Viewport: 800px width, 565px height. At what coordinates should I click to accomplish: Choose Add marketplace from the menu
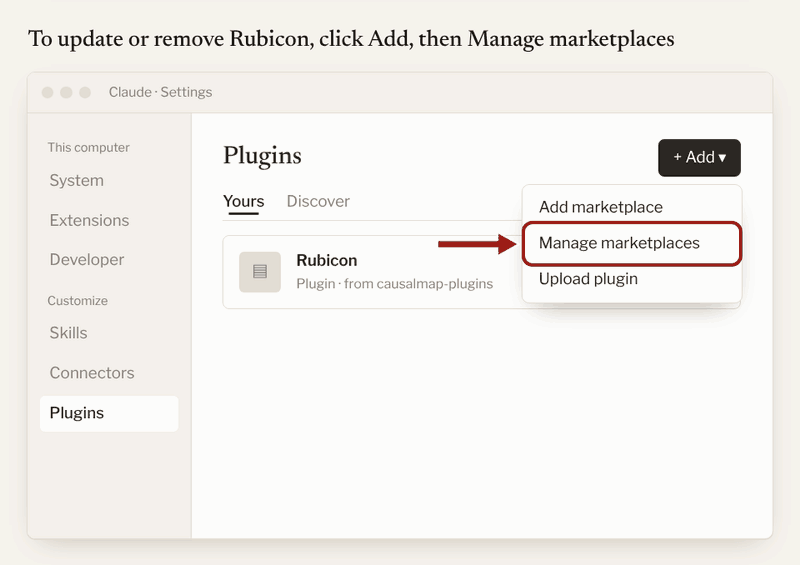point(601,207)
